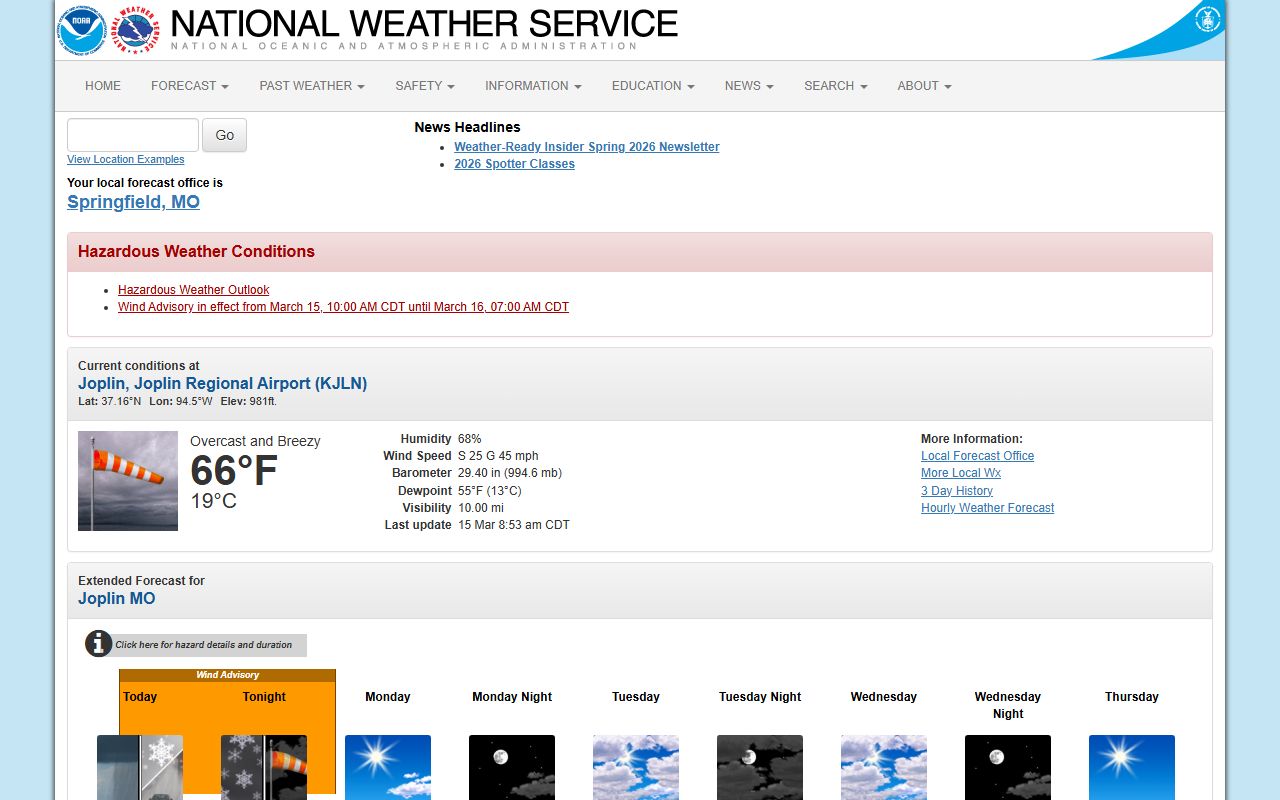This screenshot has height=800, width=1280.
Task: Click the Monday sunny forecast icon
Action: tap(388, 767)
